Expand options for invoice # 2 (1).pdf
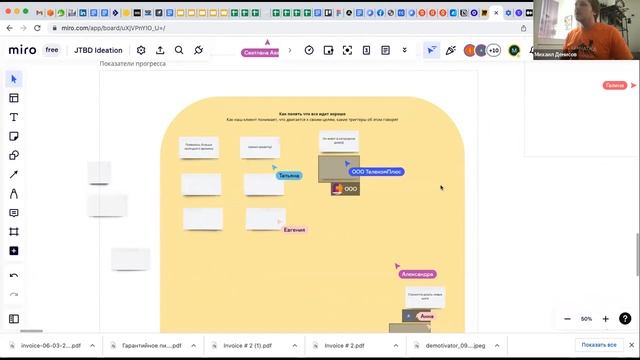640x360 pixels. point(295,346)
